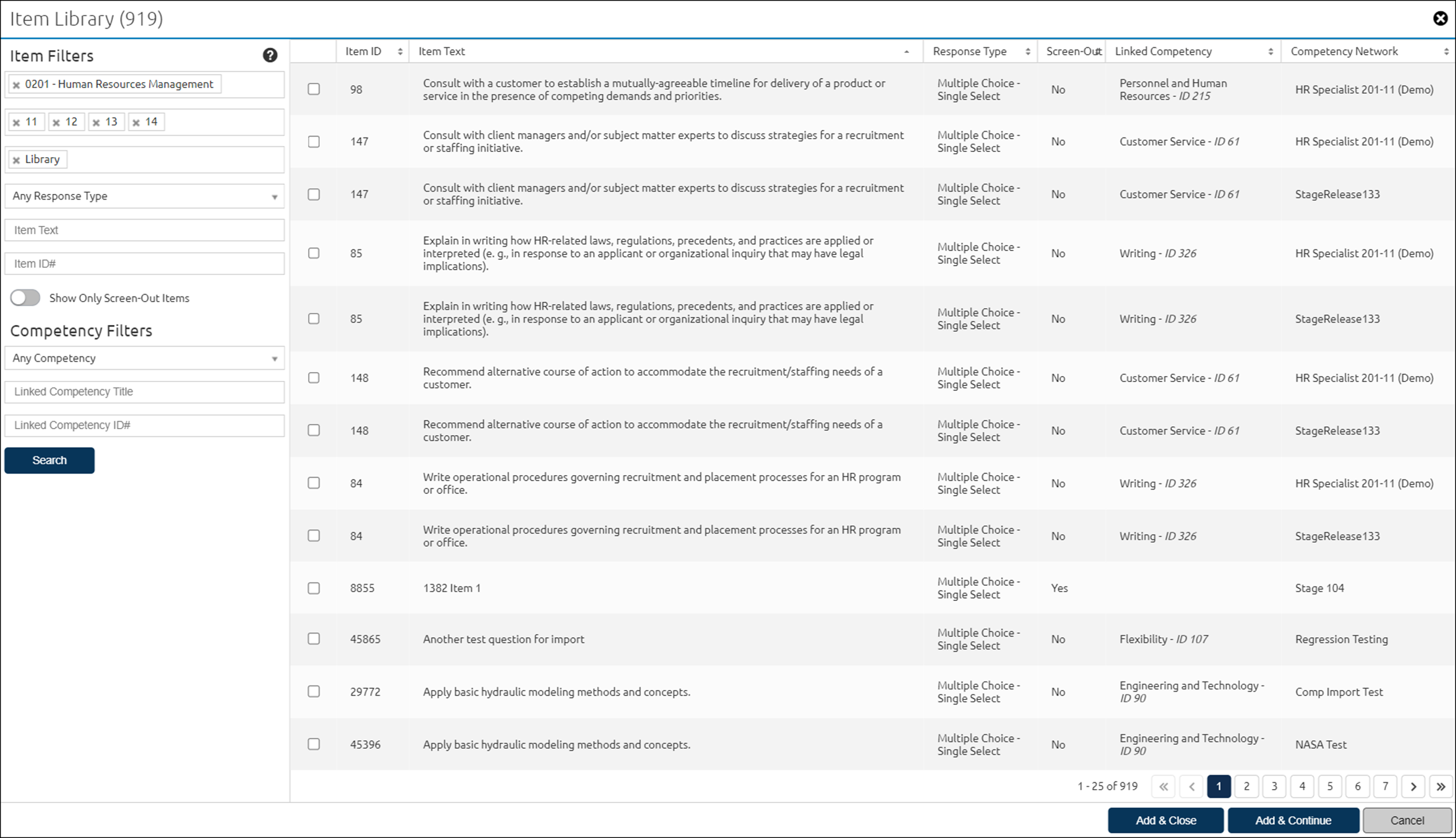1456x838 pixels.
Task: Select item 45396 NASA Test checkbox
Action: pos(314,744)
